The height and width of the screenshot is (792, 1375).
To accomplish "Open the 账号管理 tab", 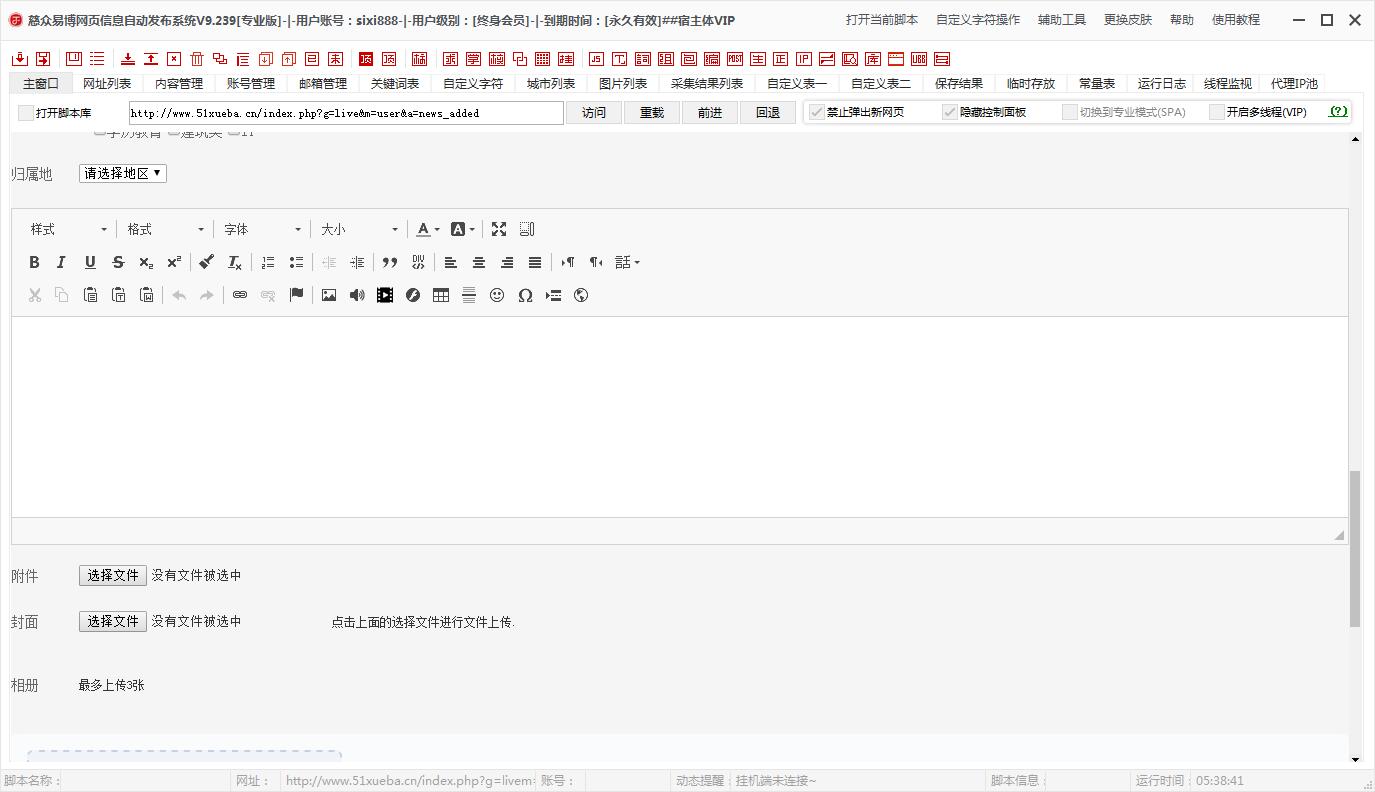I will [251, 84].
